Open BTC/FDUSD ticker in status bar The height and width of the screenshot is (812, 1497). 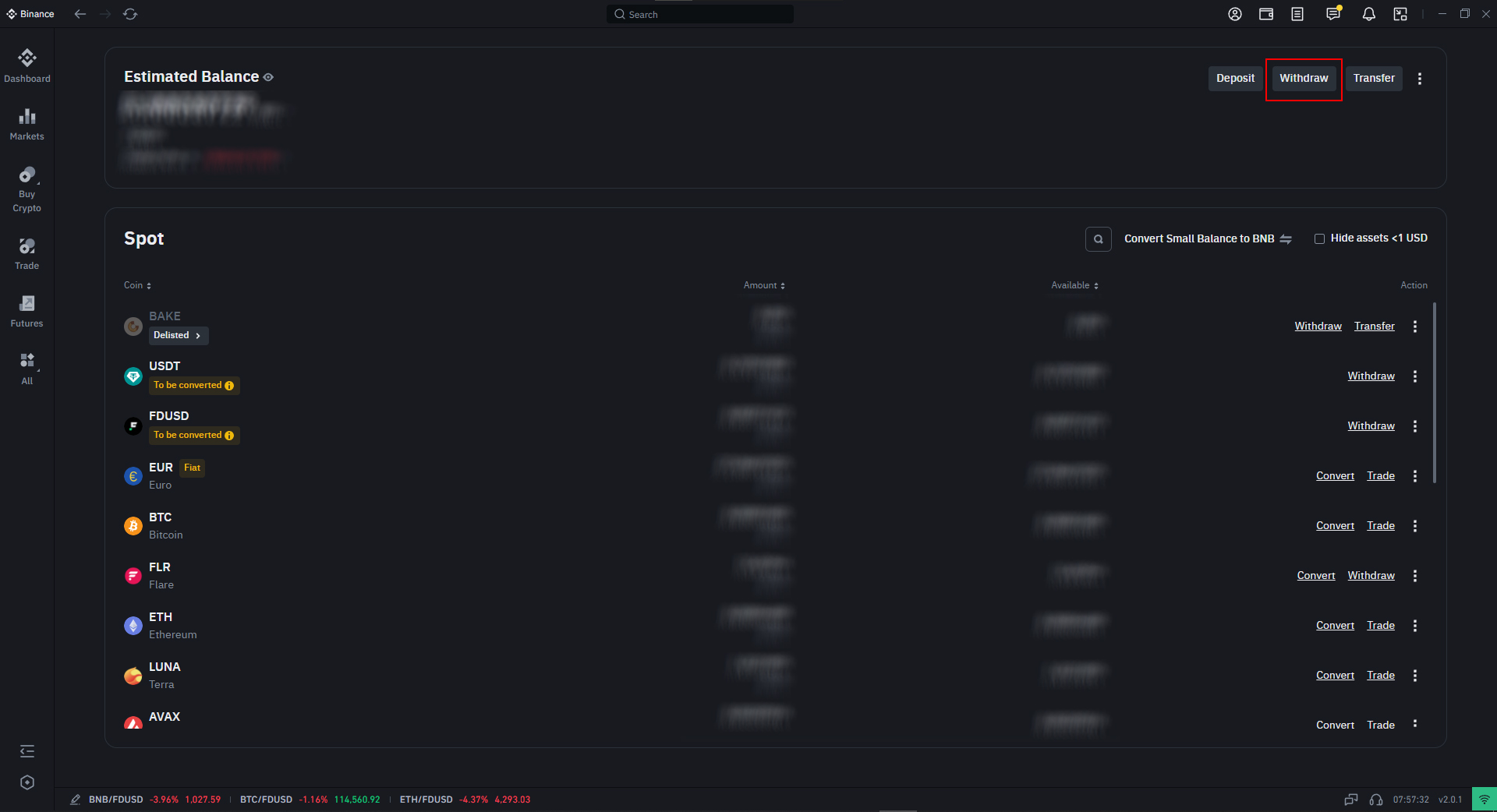point(310,800)
